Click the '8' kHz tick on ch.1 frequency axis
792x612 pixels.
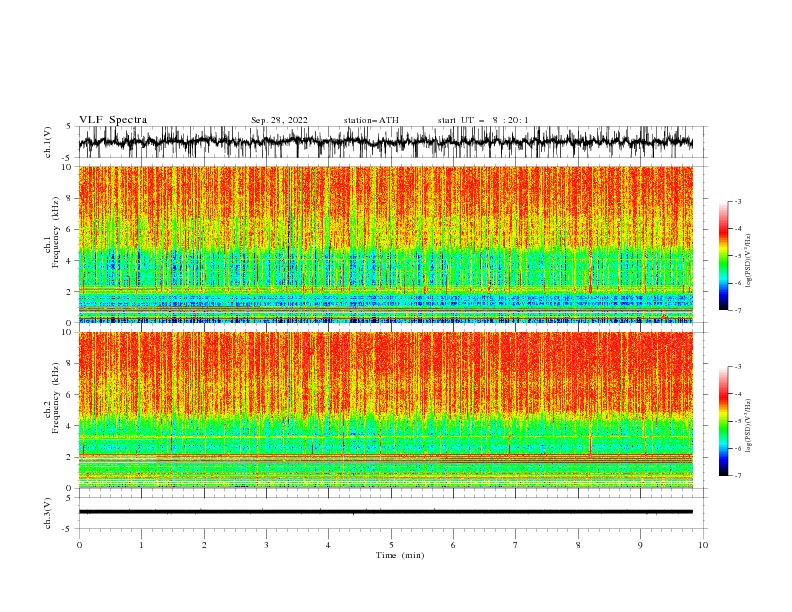70,198
